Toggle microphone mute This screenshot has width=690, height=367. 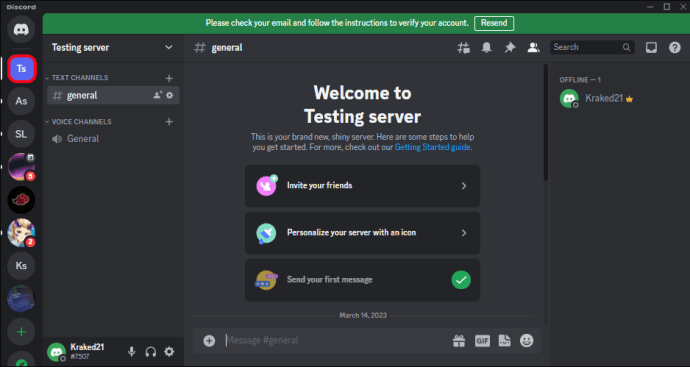click(x=131, y=352)
